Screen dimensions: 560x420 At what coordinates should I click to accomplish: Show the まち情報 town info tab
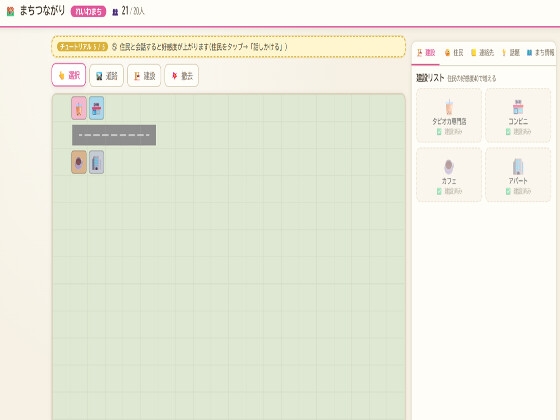[540, 53]
